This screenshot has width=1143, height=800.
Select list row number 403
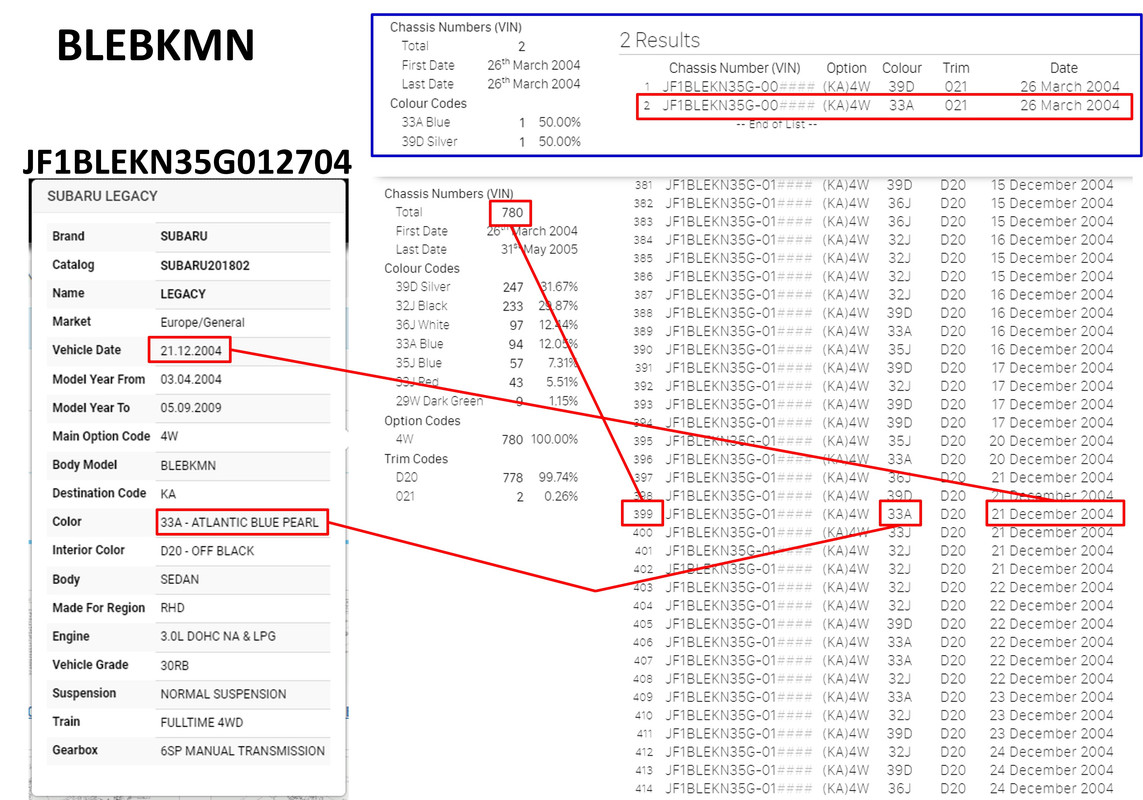click(873, 587)
